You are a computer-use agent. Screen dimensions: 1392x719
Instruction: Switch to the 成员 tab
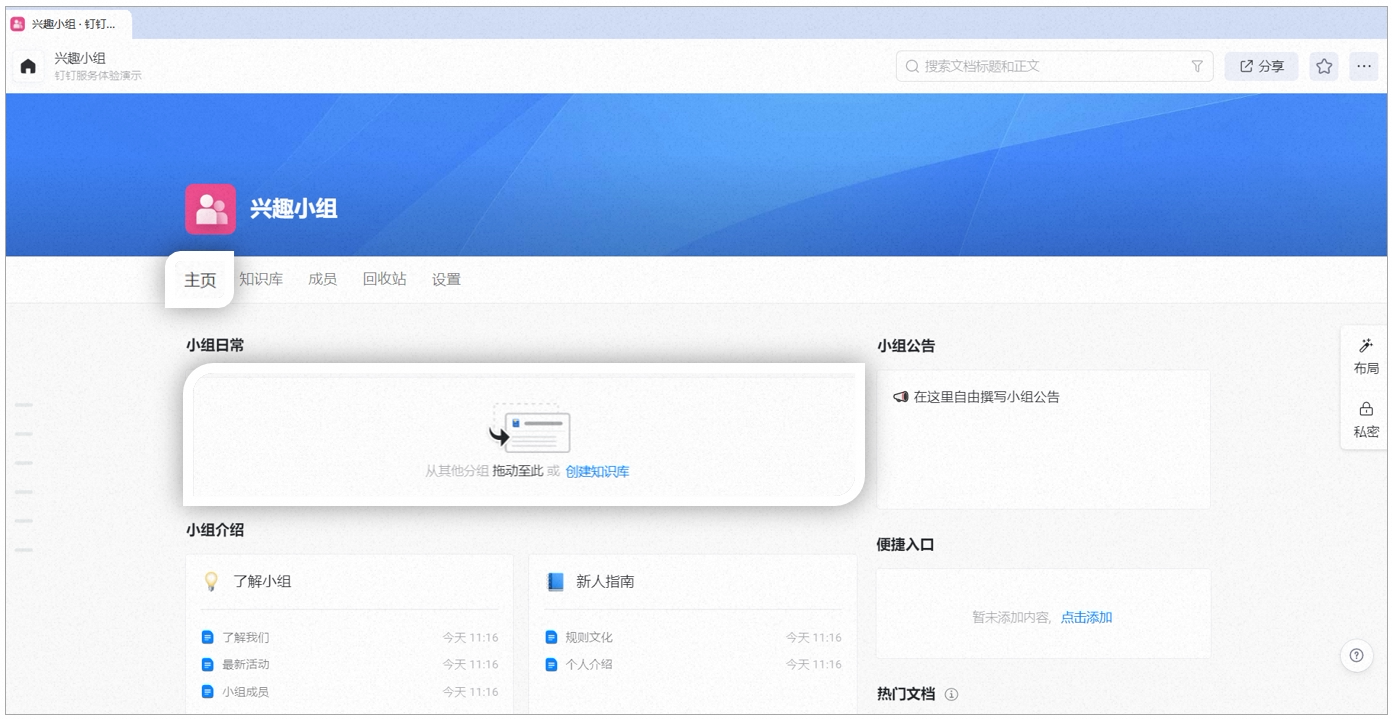pyautogui.click(x=322, y=279)
